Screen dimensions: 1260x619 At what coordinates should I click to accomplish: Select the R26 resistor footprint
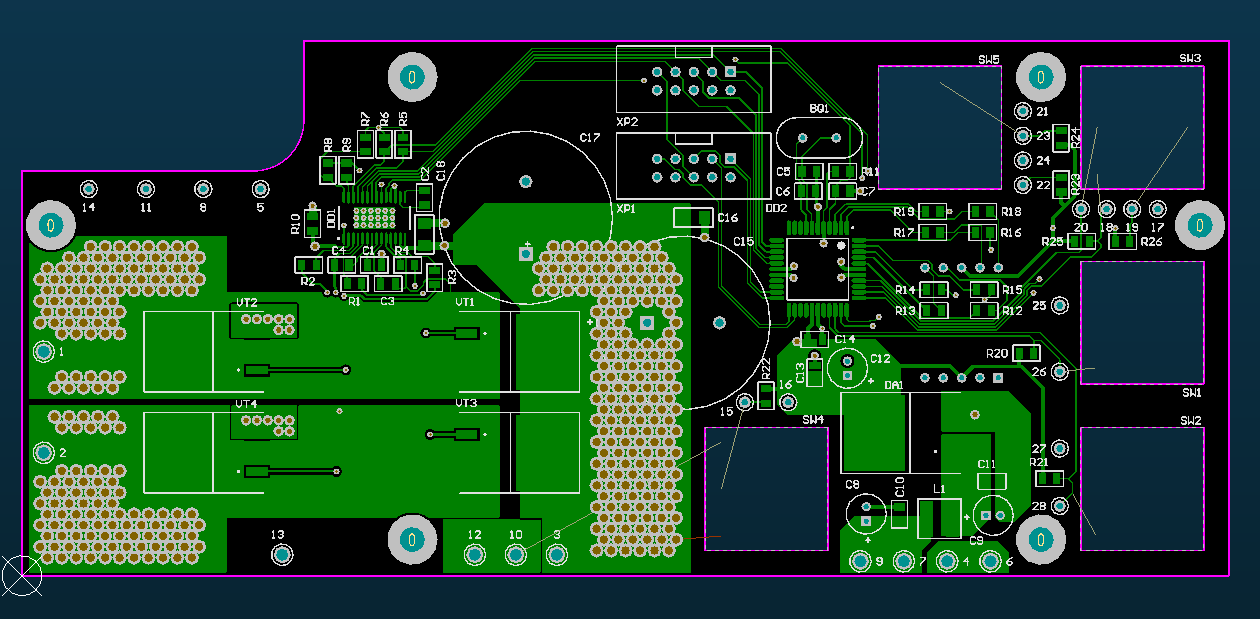(x=1122, y=241)
